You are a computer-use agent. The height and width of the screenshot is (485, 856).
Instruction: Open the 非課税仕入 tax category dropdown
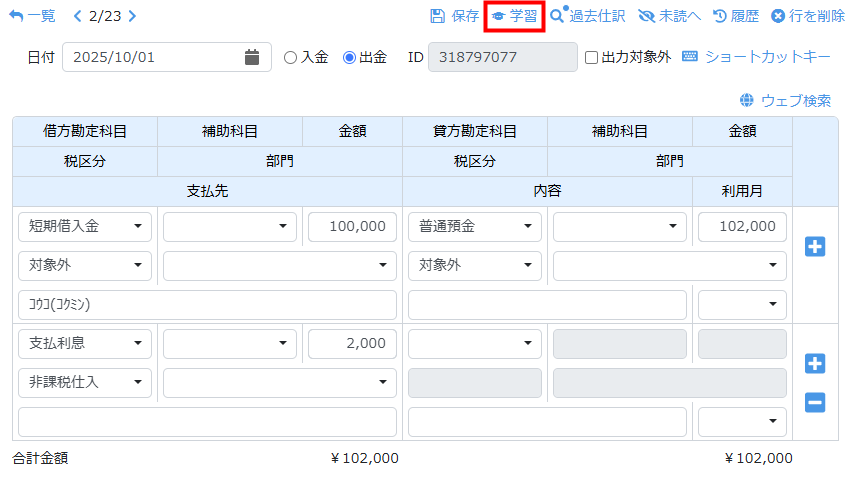tap(85, 381)
